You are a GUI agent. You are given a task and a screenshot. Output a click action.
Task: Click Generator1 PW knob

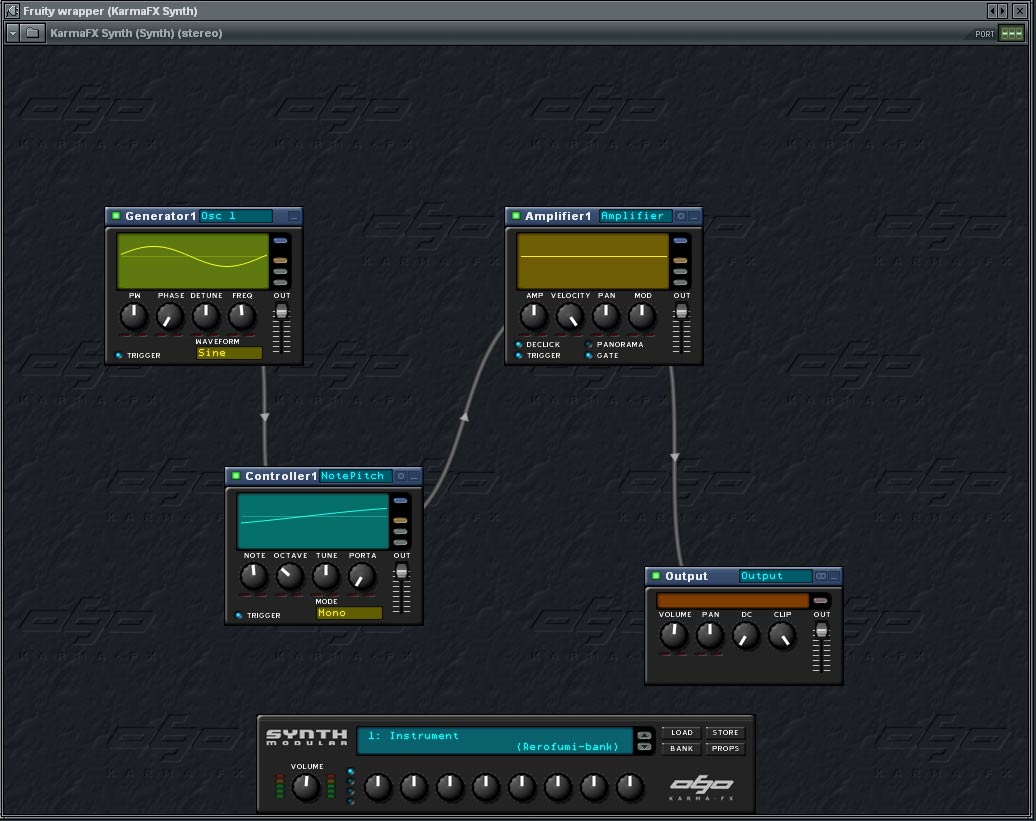click(134, 316)
